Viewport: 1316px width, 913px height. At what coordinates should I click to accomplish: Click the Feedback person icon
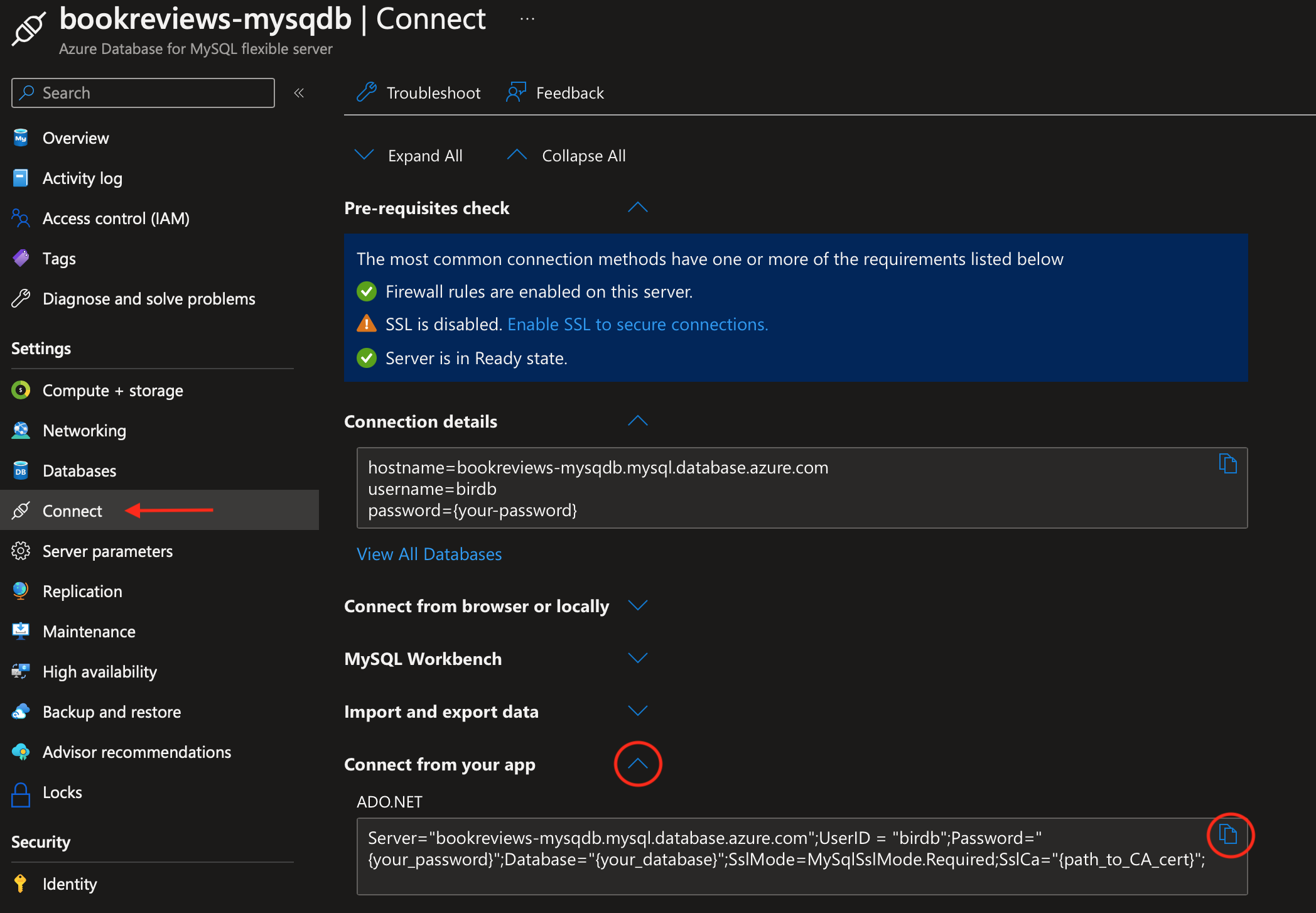(x=516, y=92)
